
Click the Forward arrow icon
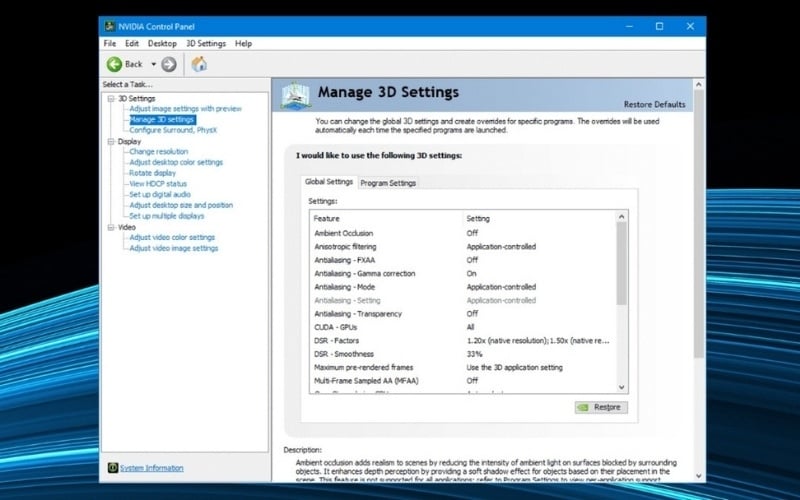click(169, 64)
